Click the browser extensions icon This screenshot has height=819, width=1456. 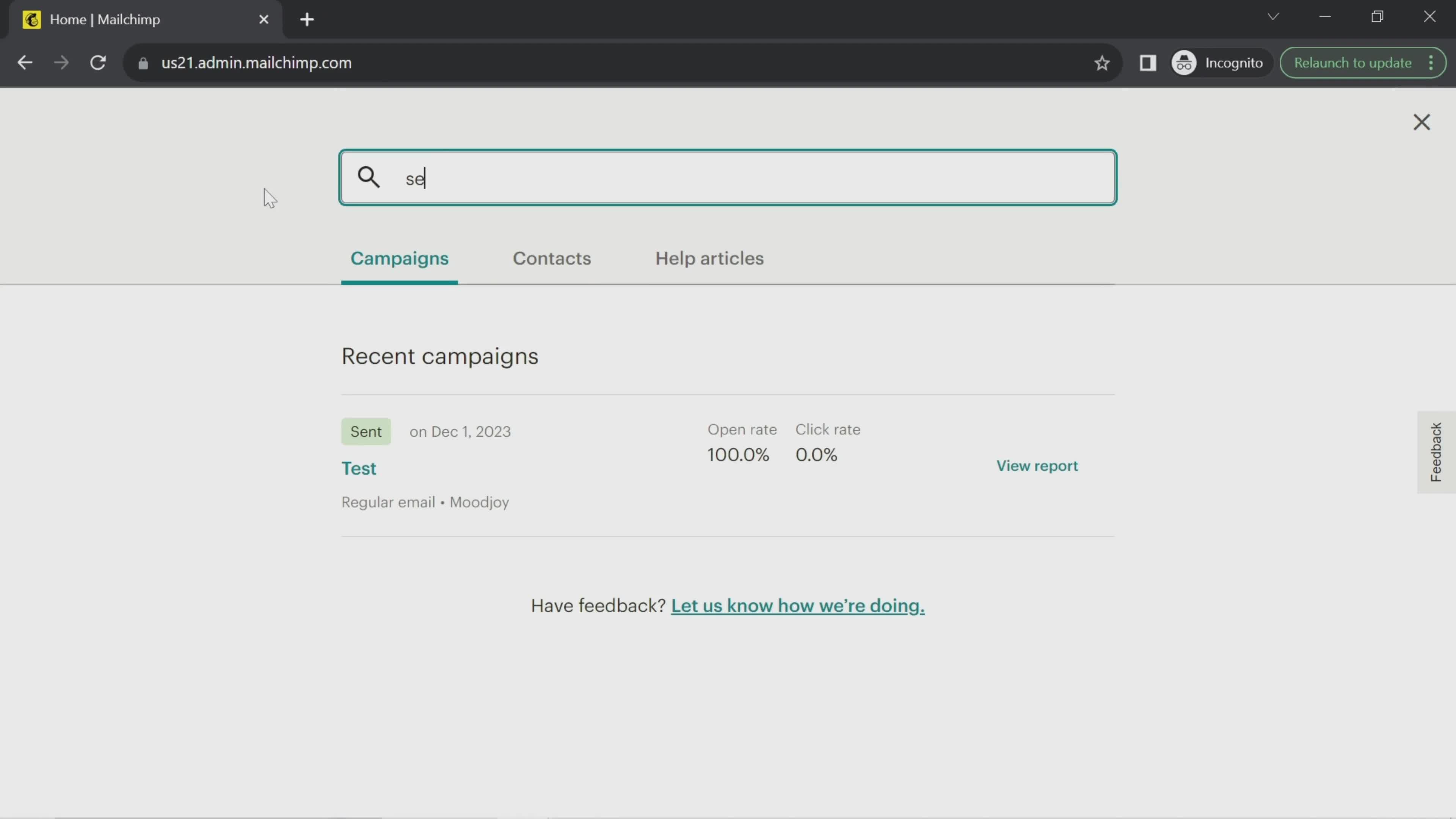click(x=1148, y=62)
